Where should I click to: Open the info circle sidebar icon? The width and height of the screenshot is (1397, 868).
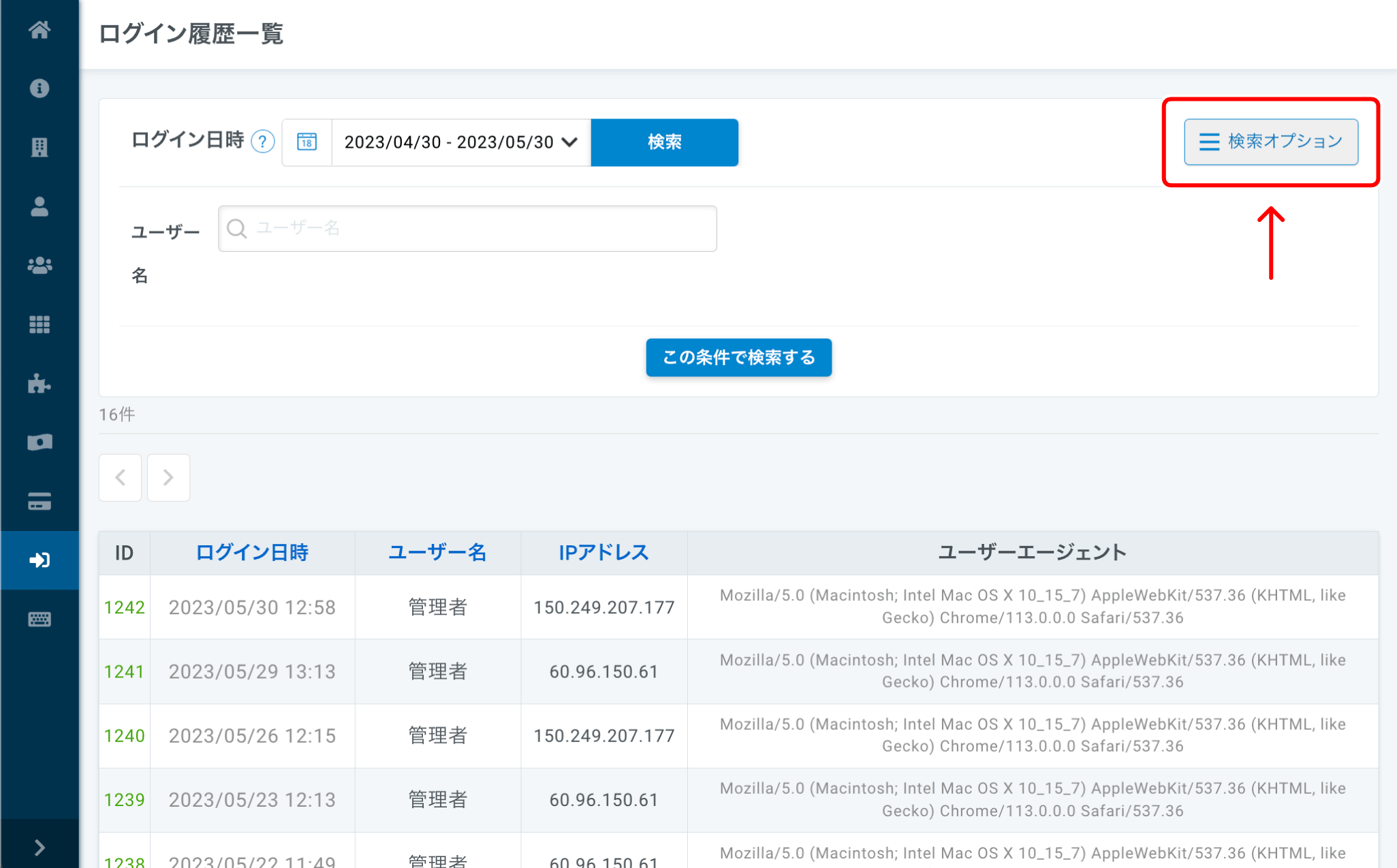pyautogui.click(x=40, y=89)
